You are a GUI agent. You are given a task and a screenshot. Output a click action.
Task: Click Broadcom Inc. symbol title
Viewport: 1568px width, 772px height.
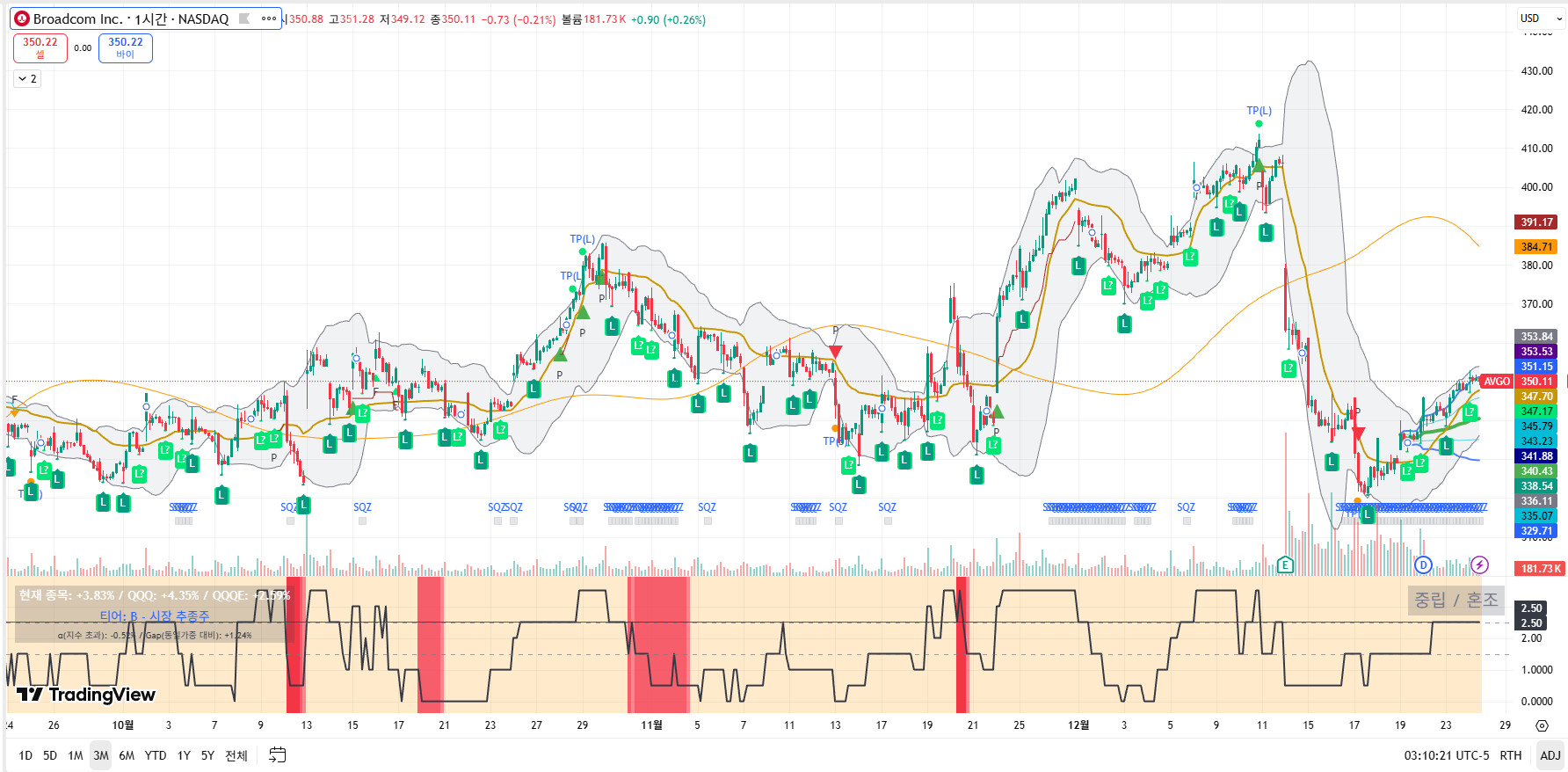coord(77,18)
